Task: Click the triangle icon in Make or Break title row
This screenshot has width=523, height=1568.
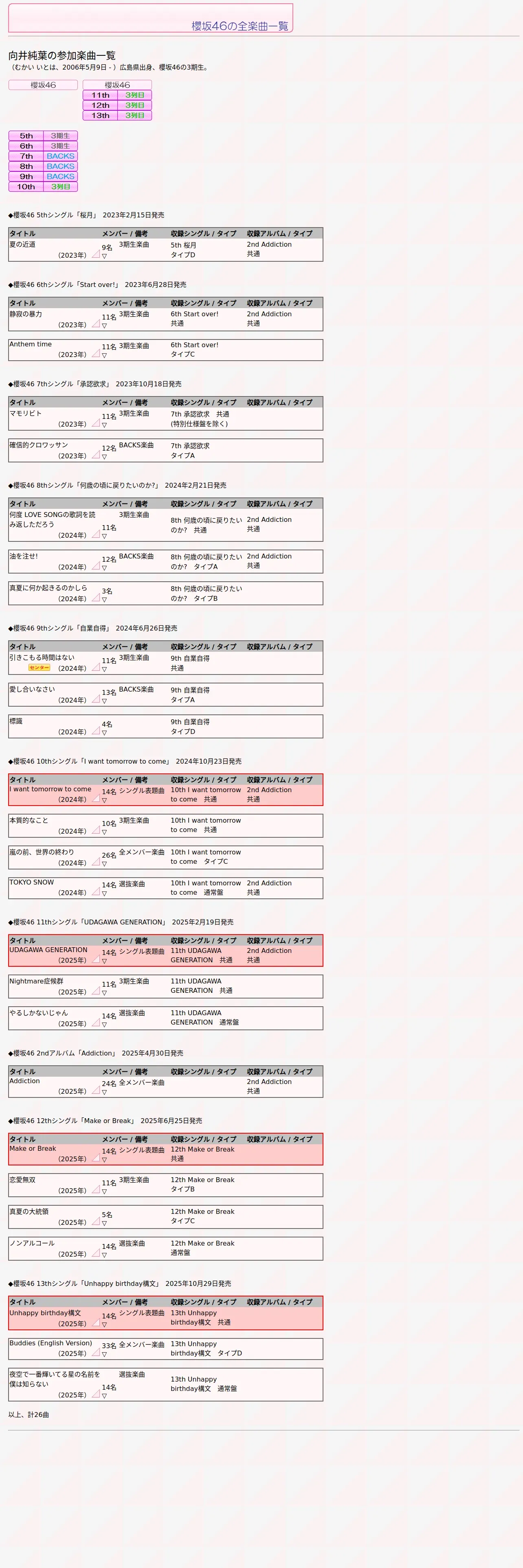Action: click(x=96, y=1158)
